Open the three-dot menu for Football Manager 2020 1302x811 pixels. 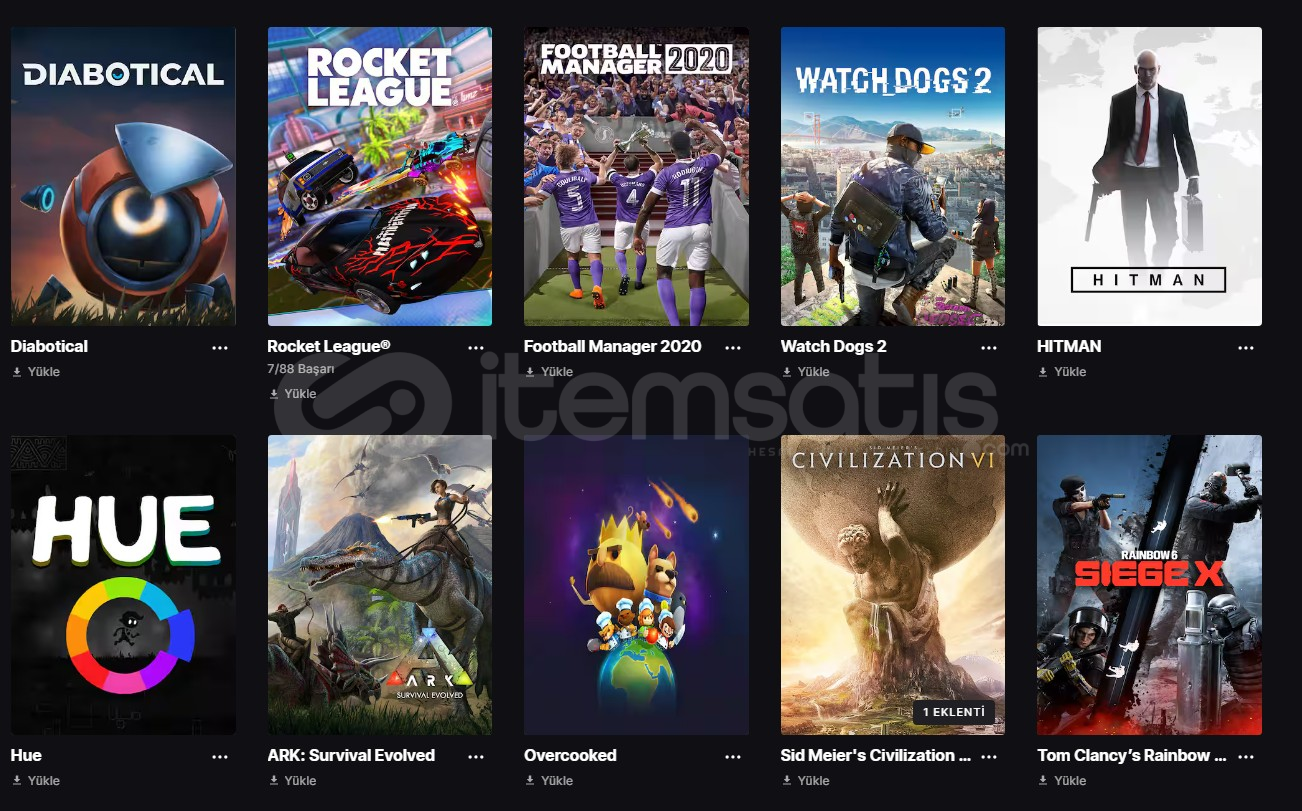[x=733, y=348]
